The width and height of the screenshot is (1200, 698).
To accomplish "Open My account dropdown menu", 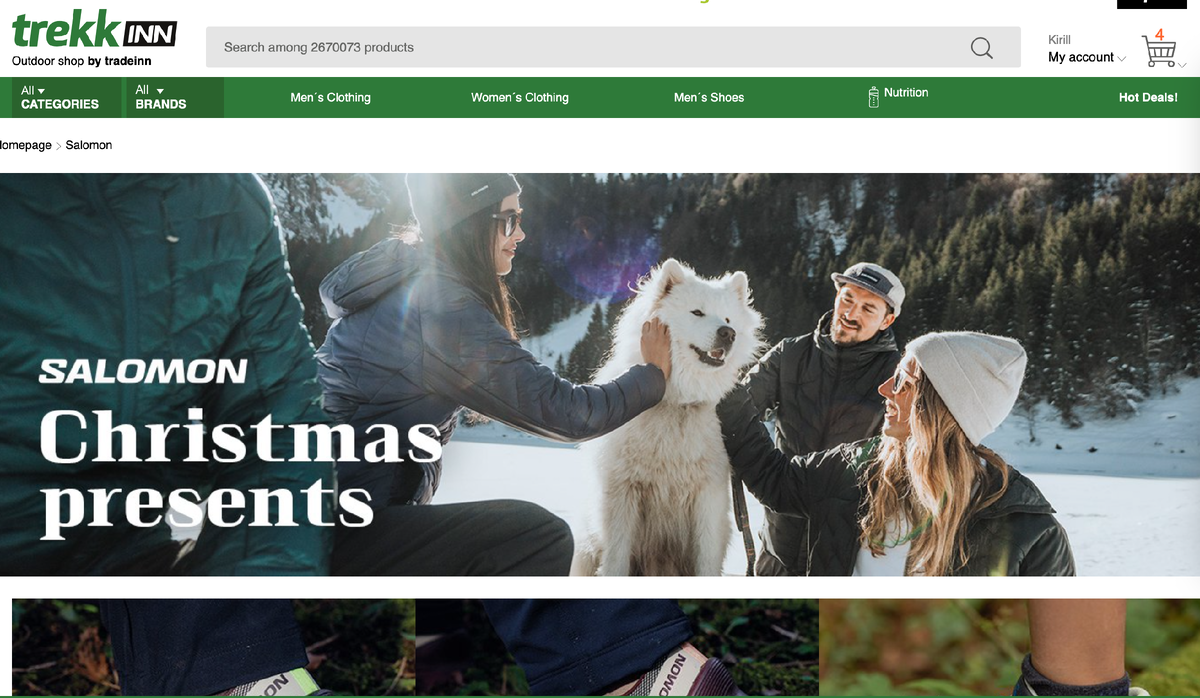I will click(x=1087, y=57).
